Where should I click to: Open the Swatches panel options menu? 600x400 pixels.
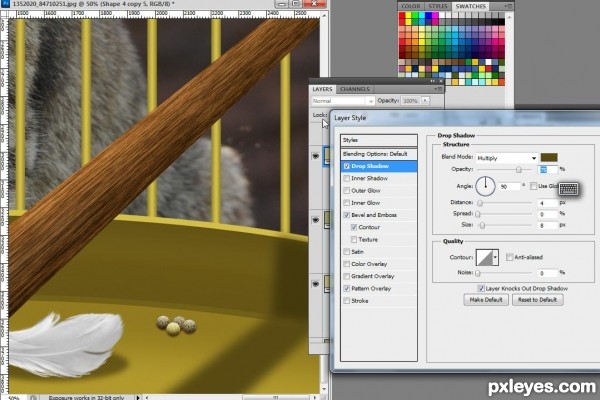click(508, 6)
